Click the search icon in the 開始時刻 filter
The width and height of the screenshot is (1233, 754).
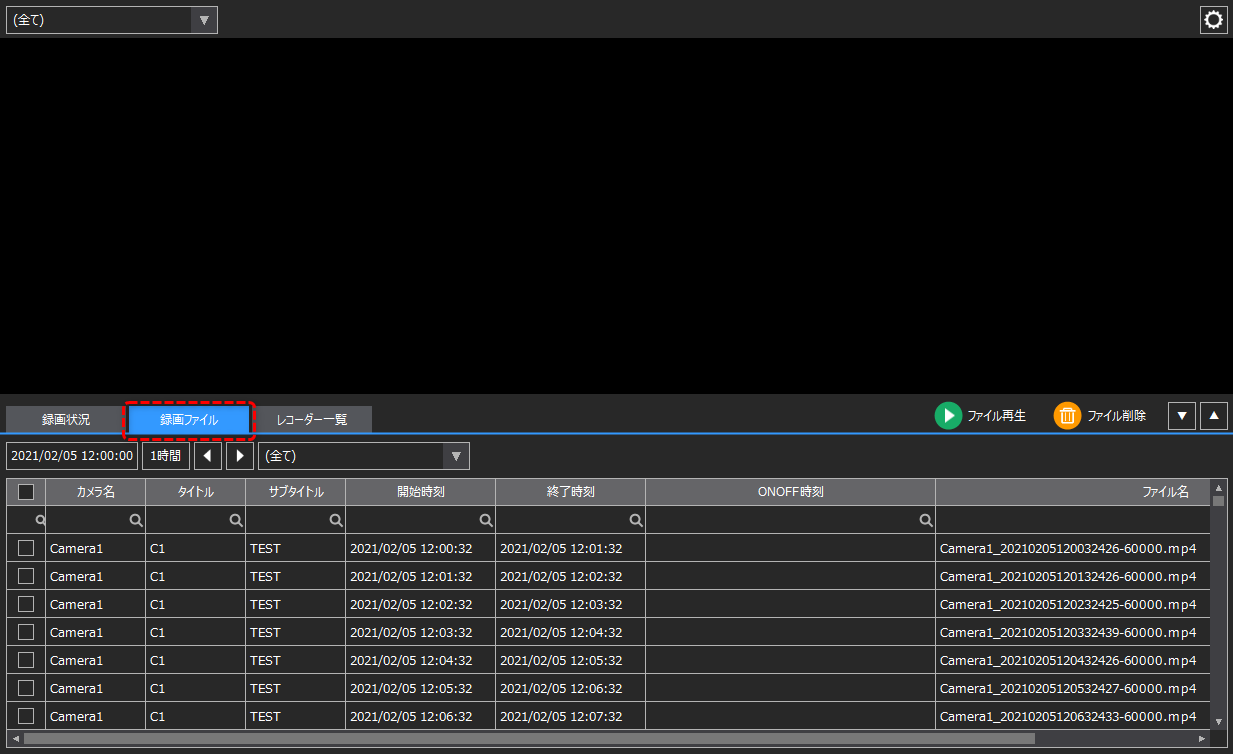coord(487,519)
